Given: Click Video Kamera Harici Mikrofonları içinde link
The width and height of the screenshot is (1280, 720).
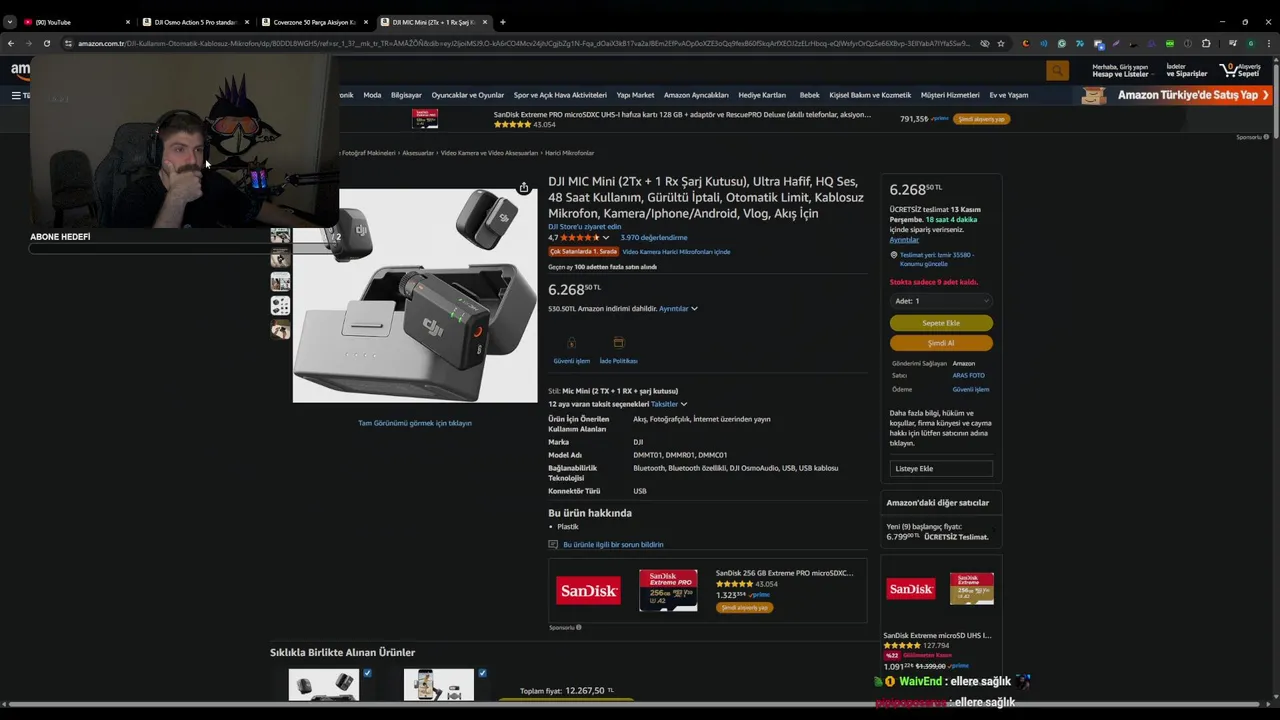Looking at the screenshot, I should [676, 252].
